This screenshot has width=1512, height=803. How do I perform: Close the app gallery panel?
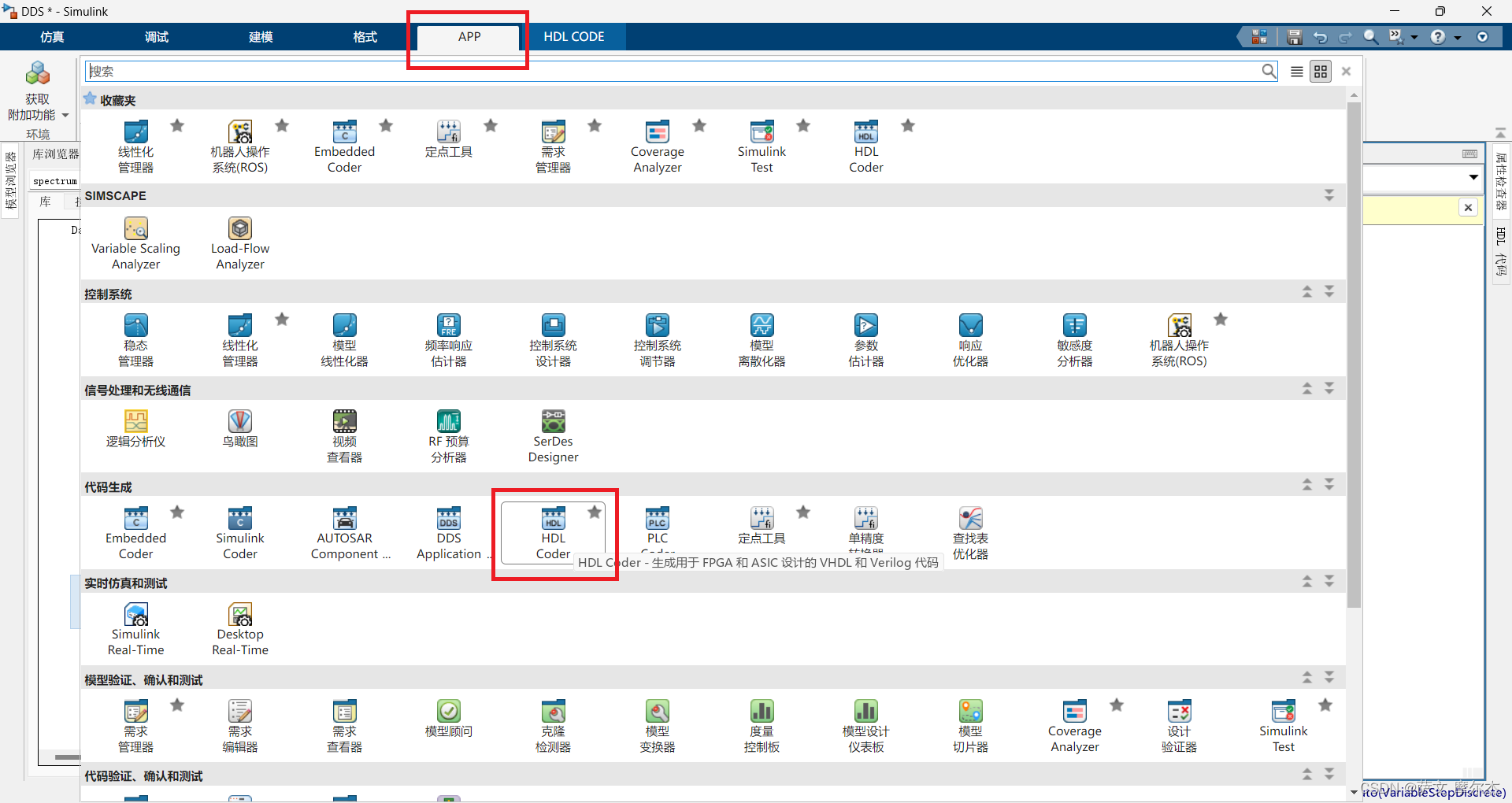coord(1347,72)
